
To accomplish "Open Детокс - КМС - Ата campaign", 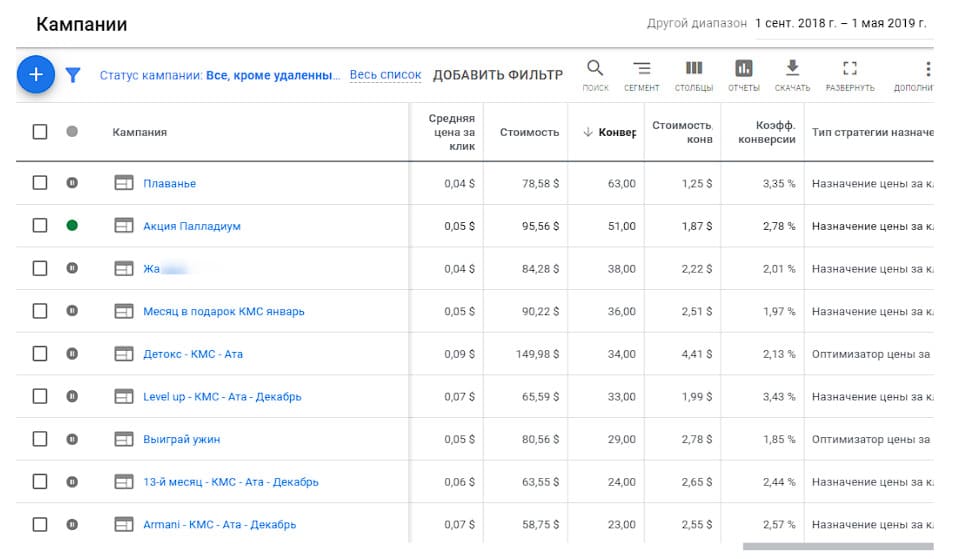I will 193,354.
